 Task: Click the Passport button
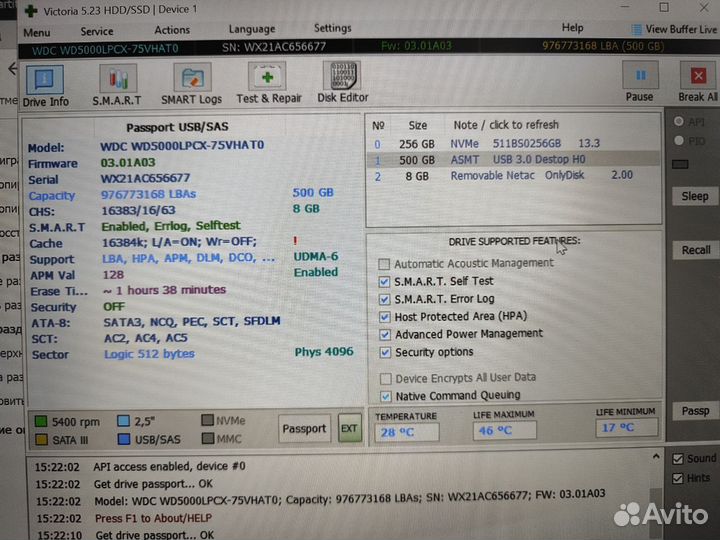(x=304, y=428)
